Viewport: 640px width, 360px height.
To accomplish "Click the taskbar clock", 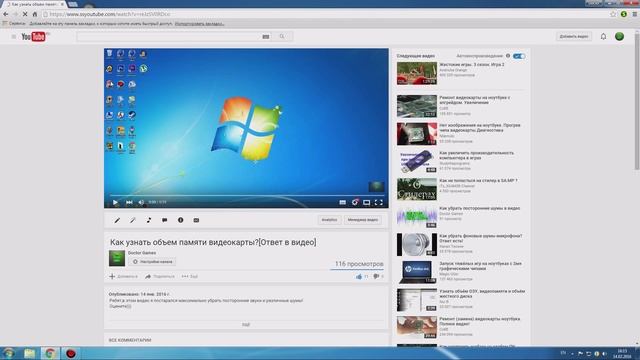I will pyautogui.click(x=622, y=353).
